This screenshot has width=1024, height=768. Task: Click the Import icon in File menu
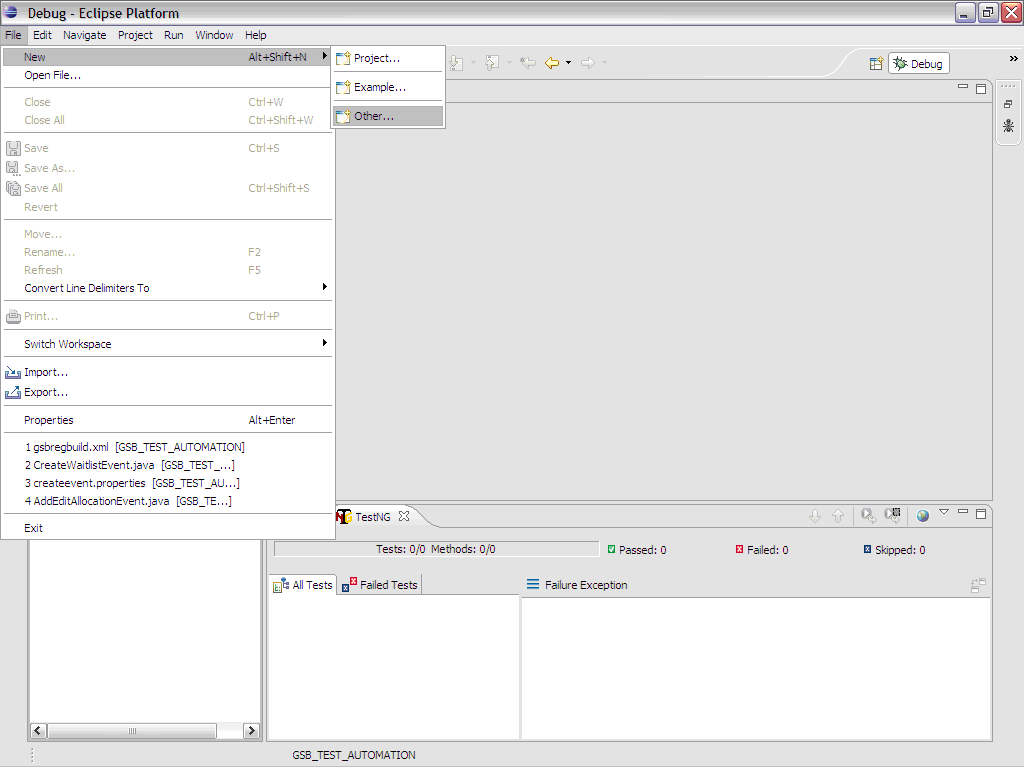[x=13, y=373]
